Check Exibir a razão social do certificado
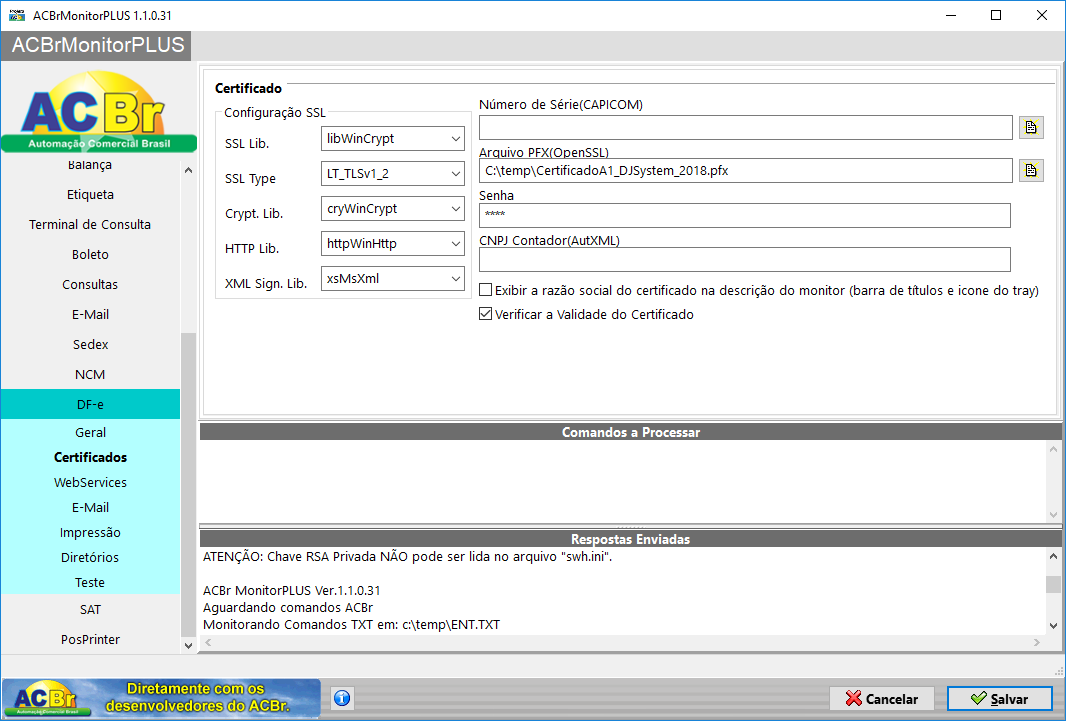Screen dimensions: 1066x721 tap(485, 290)
